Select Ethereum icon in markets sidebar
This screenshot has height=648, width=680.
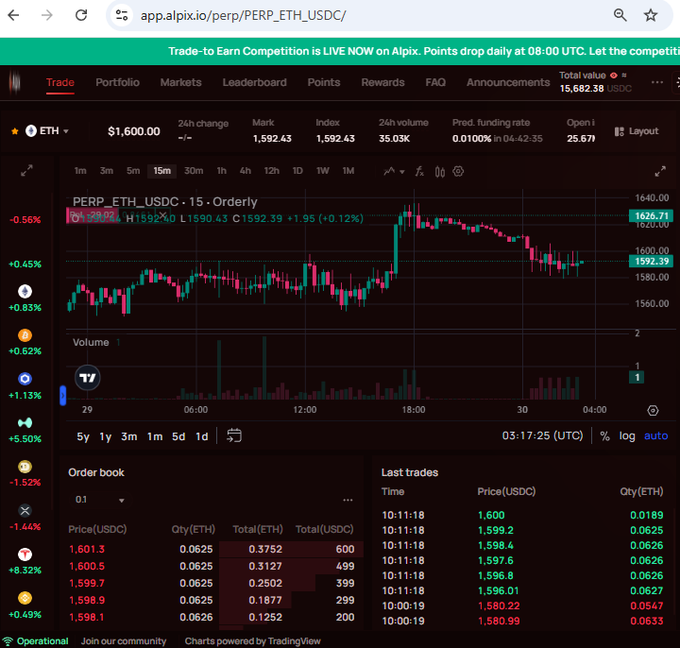(25, 291)
